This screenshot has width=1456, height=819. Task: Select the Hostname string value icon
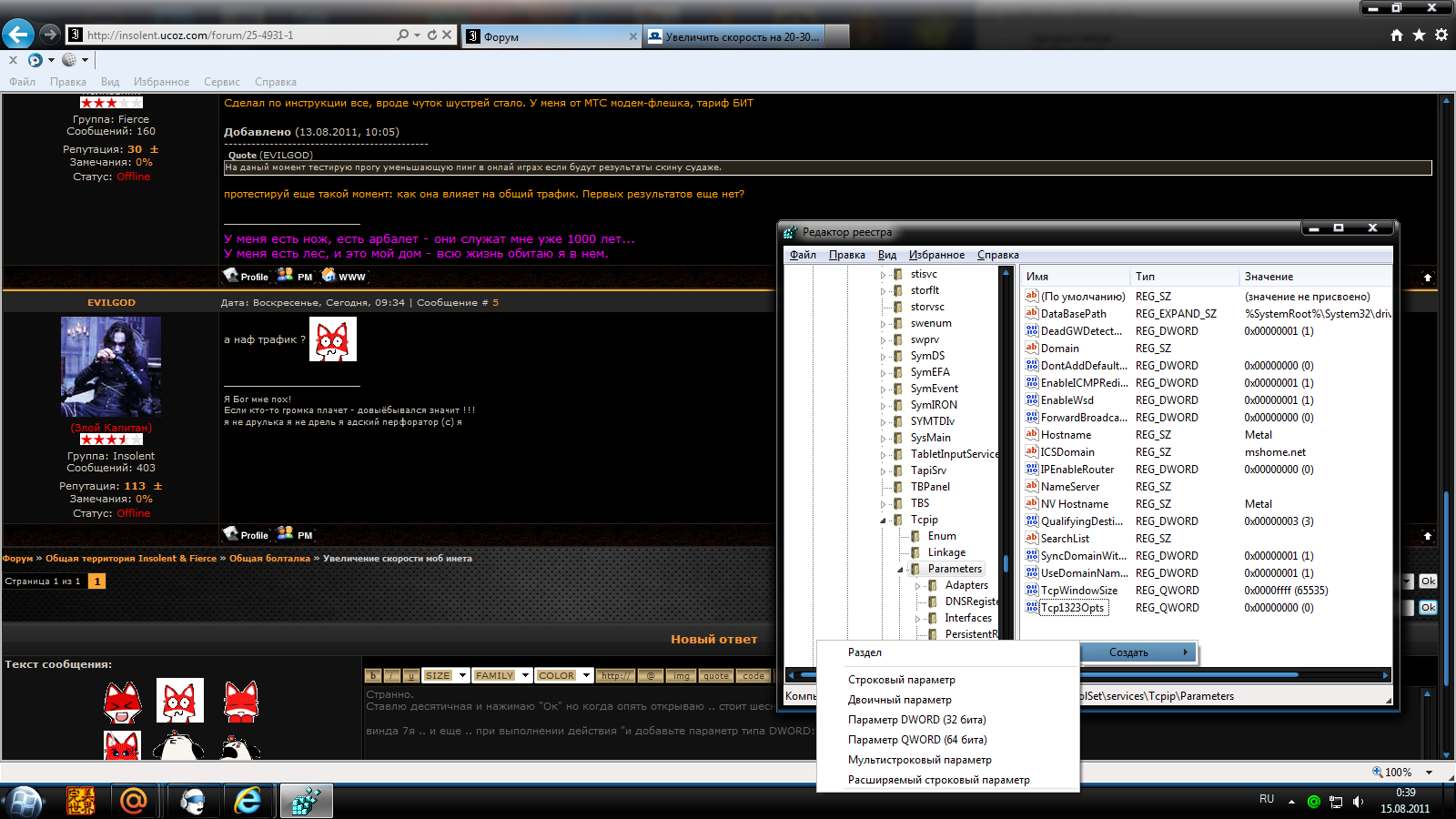pos(1032,434)
